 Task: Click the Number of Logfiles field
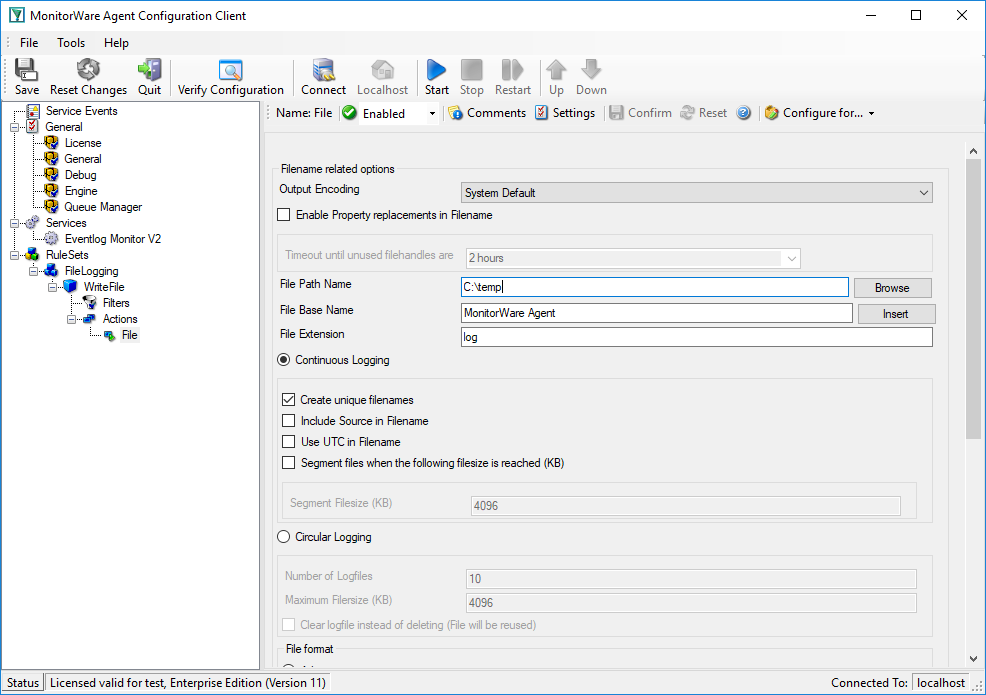691,579
